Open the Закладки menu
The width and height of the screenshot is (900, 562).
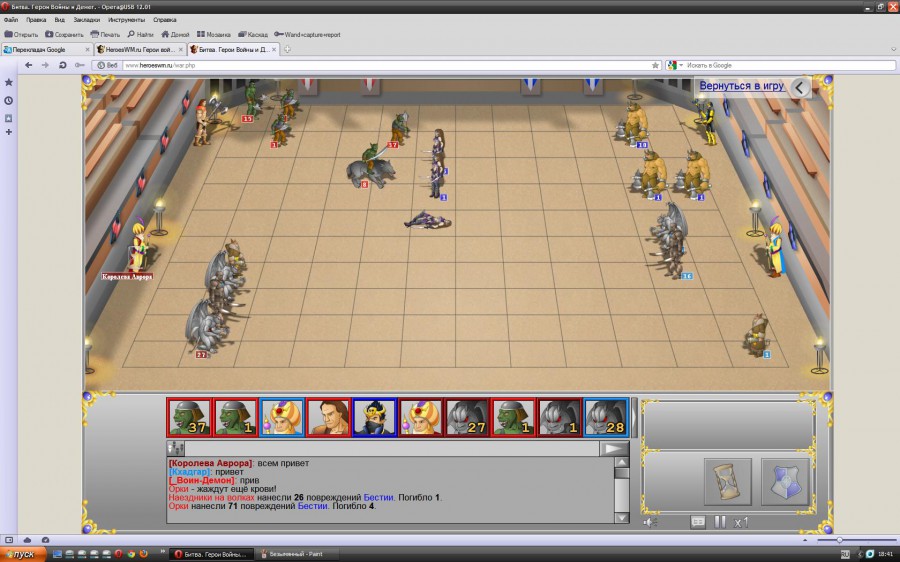tap(87, 20)
